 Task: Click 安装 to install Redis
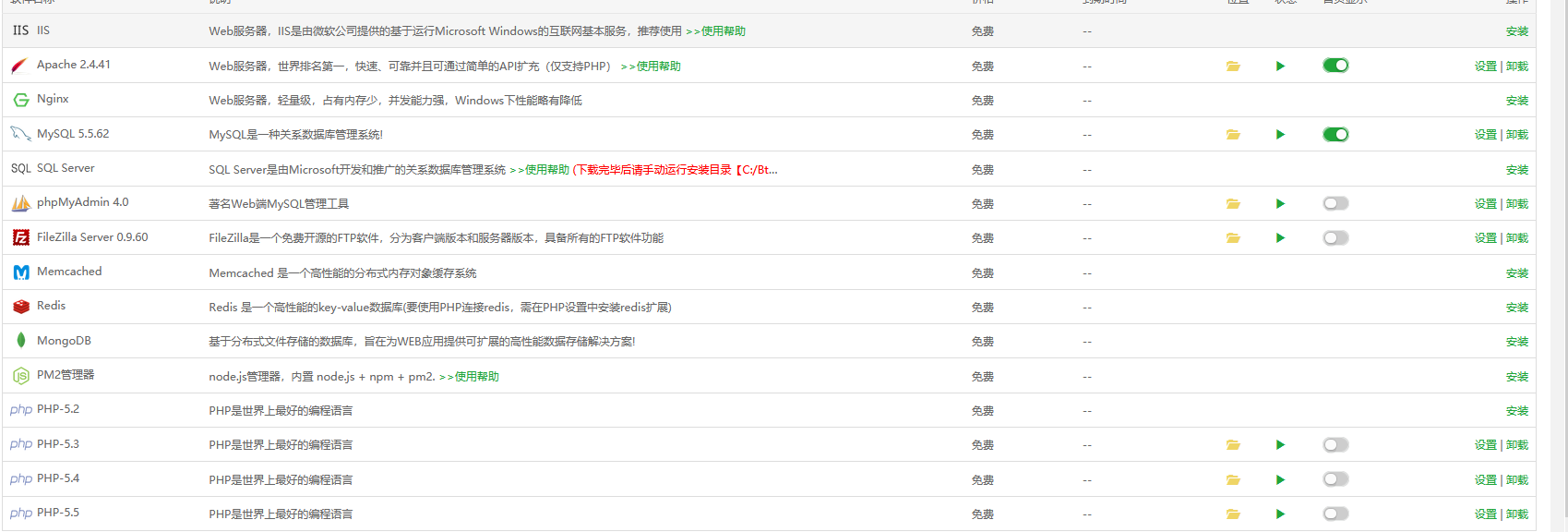pos(1517,308)
